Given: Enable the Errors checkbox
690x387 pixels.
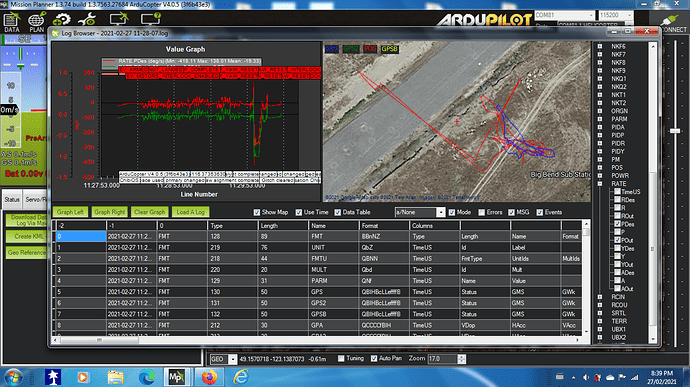Looking at the screenshot, I should click(x=481, y=212).
